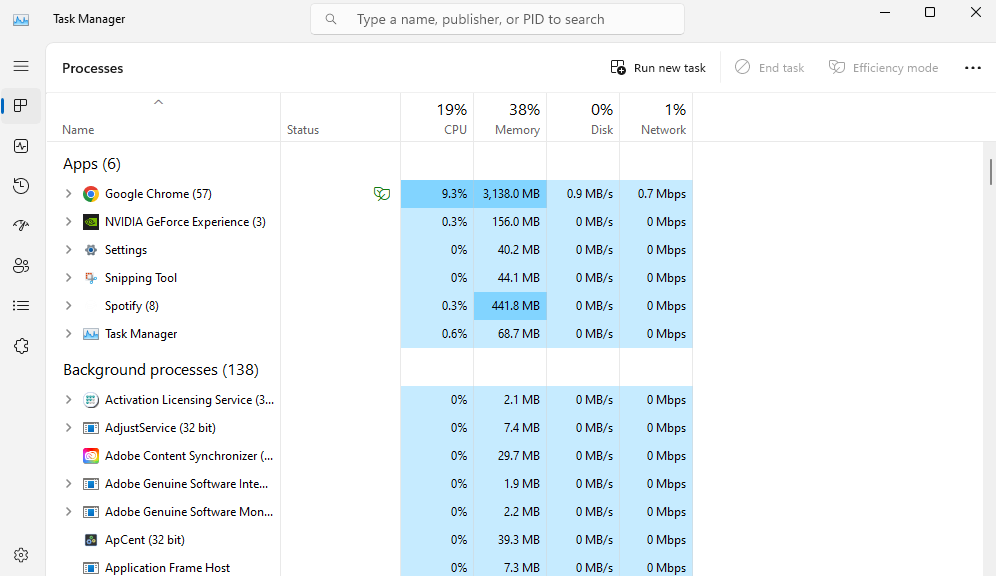Image resolution: width=996 pixels, height=576 pixels.
Task: Expand the AdjustService process group
Action: [x=69, y=427]
